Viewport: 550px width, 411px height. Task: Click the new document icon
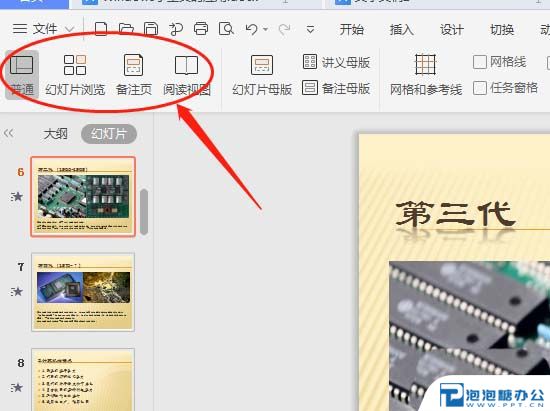(x=101, y=29)
